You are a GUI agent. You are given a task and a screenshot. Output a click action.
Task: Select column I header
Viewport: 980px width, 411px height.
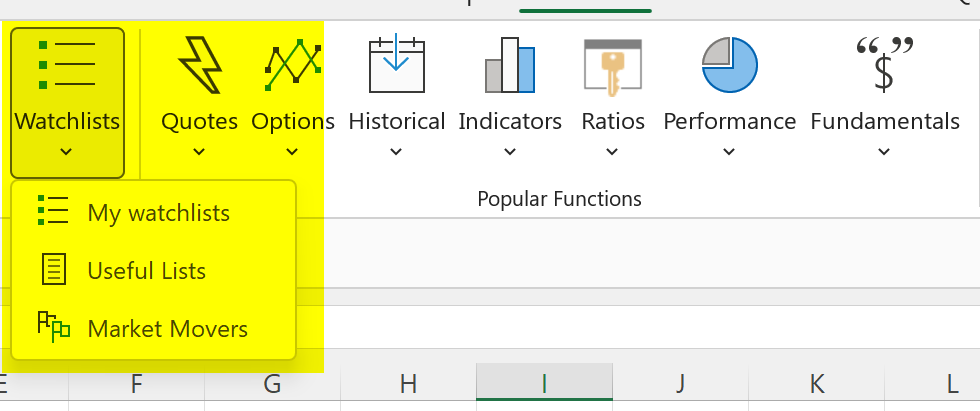click(544, 384)
